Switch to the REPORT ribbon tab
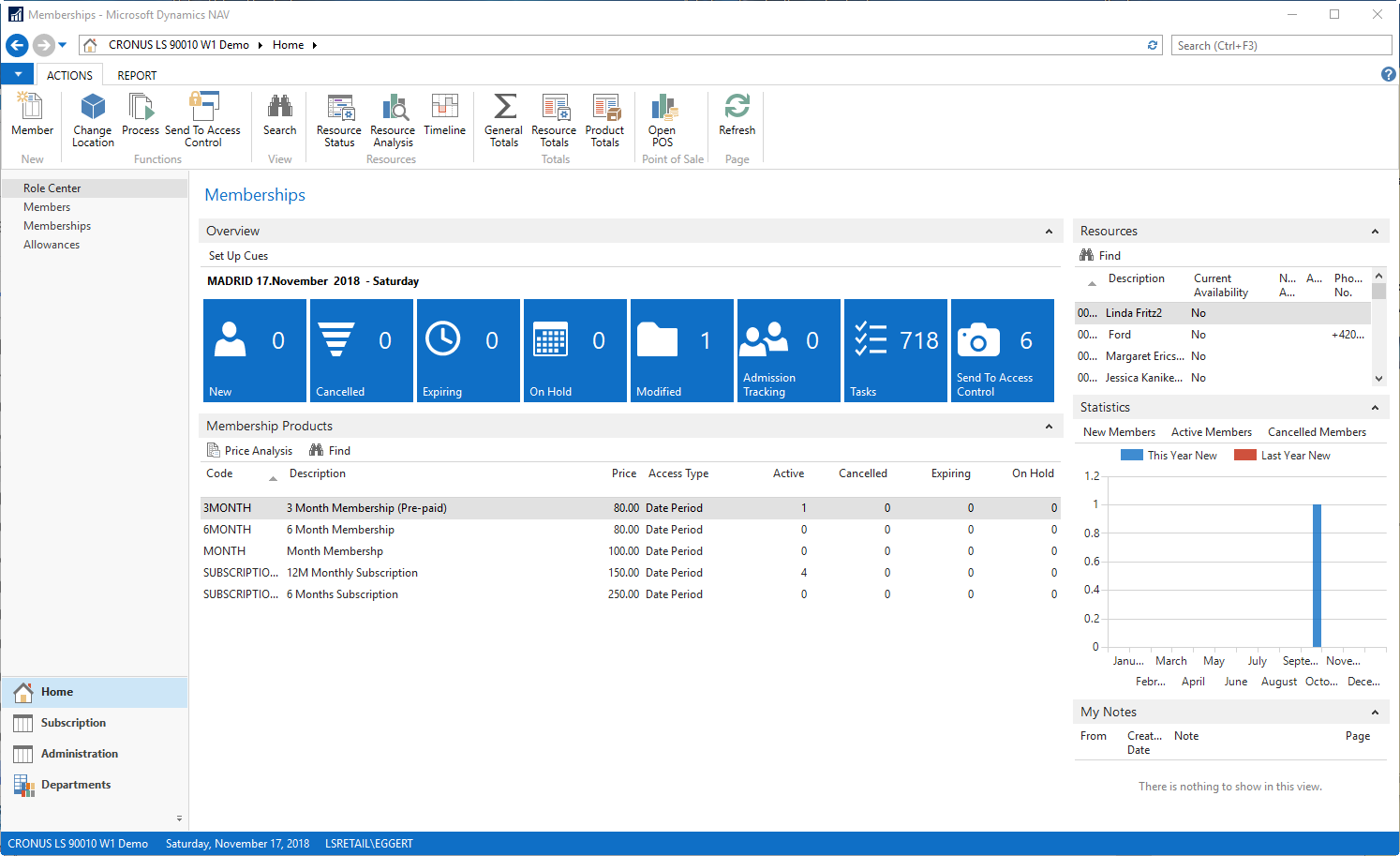1400x856 pixels. (x=137, y=75)
